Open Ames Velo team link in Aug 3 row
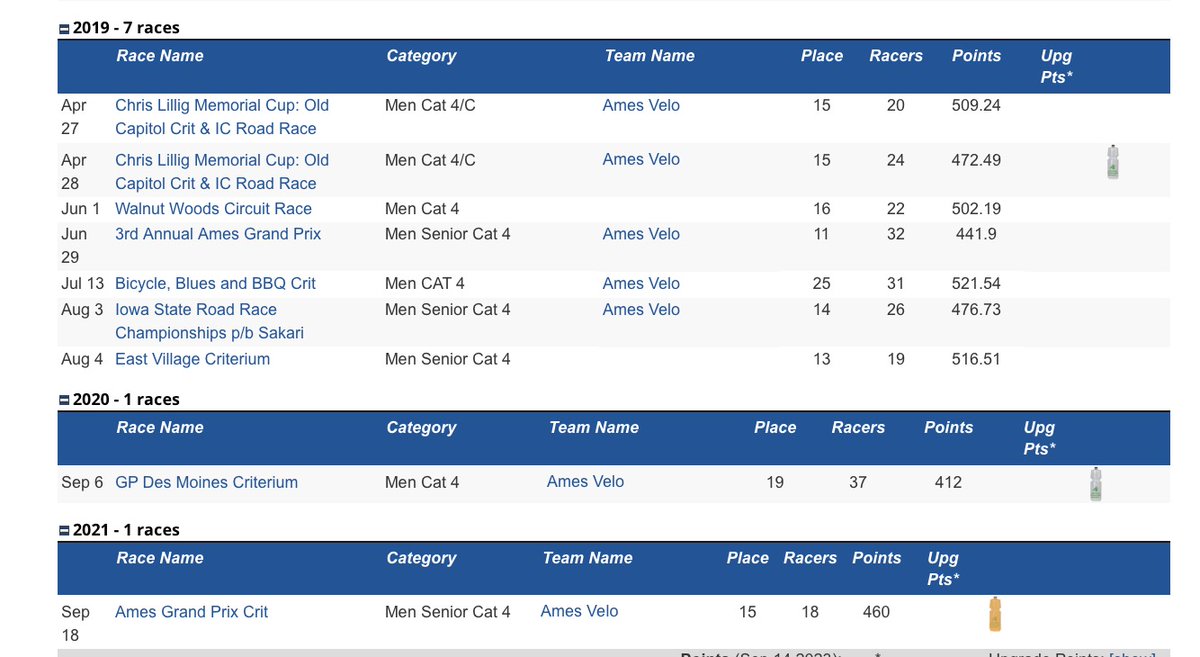This screenshot has height=657, width=1200. 641,310
